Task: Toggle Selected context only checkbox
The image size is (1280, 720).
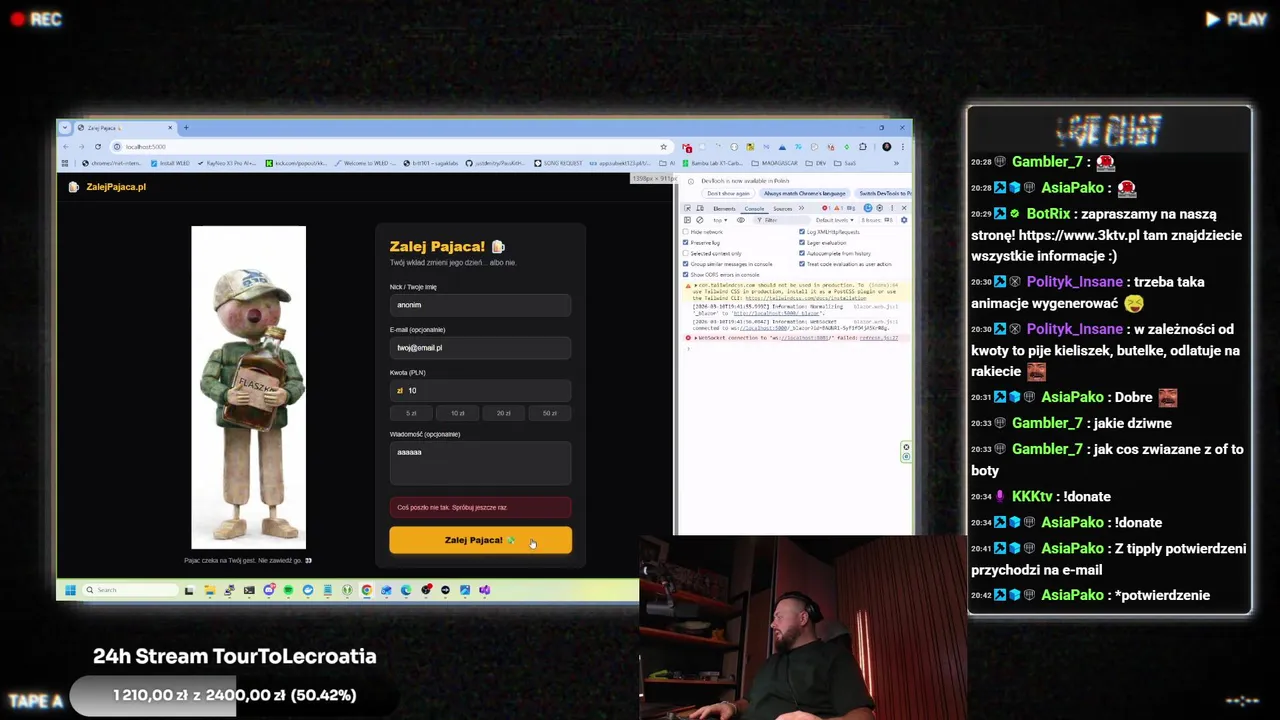Action: (685, 253)
